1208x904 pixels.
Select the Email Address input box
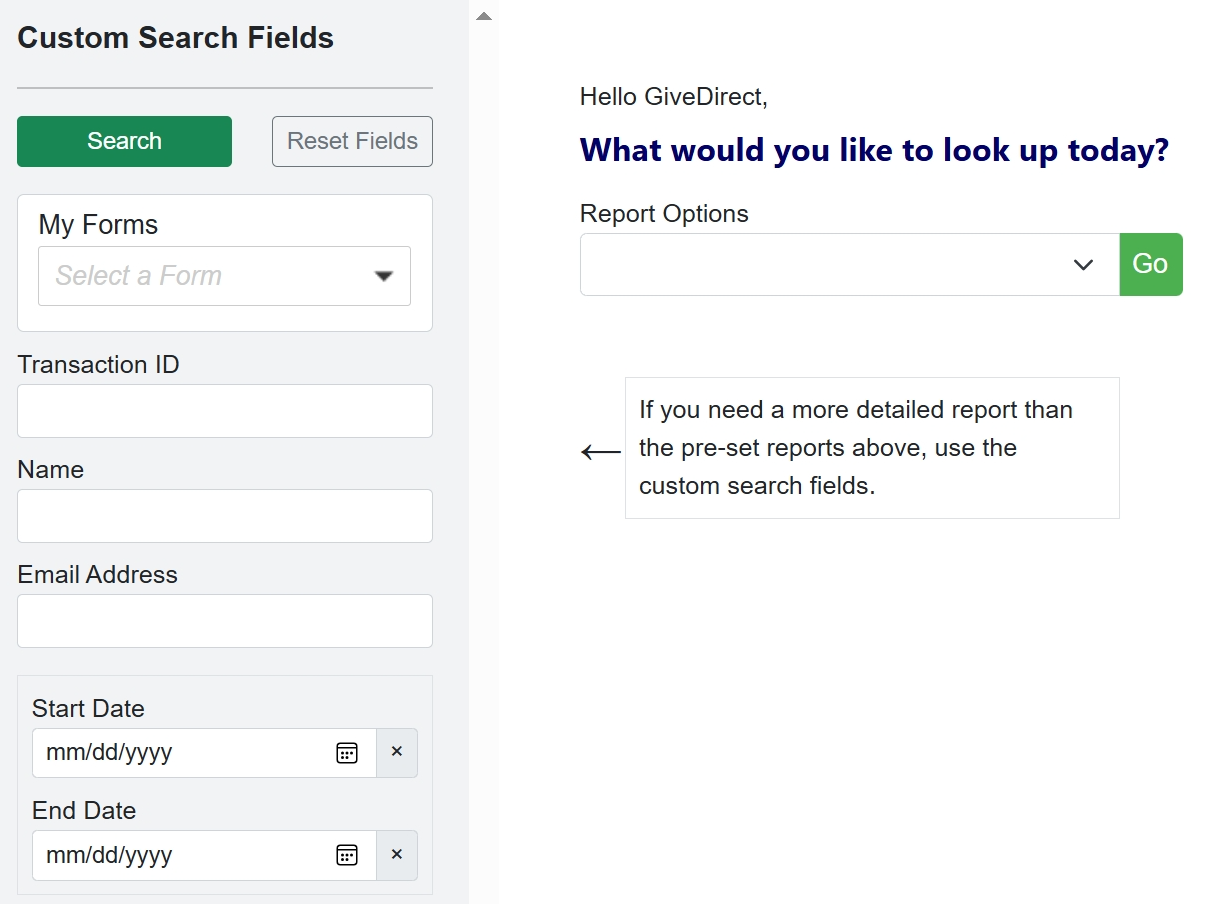coord(224,621)
